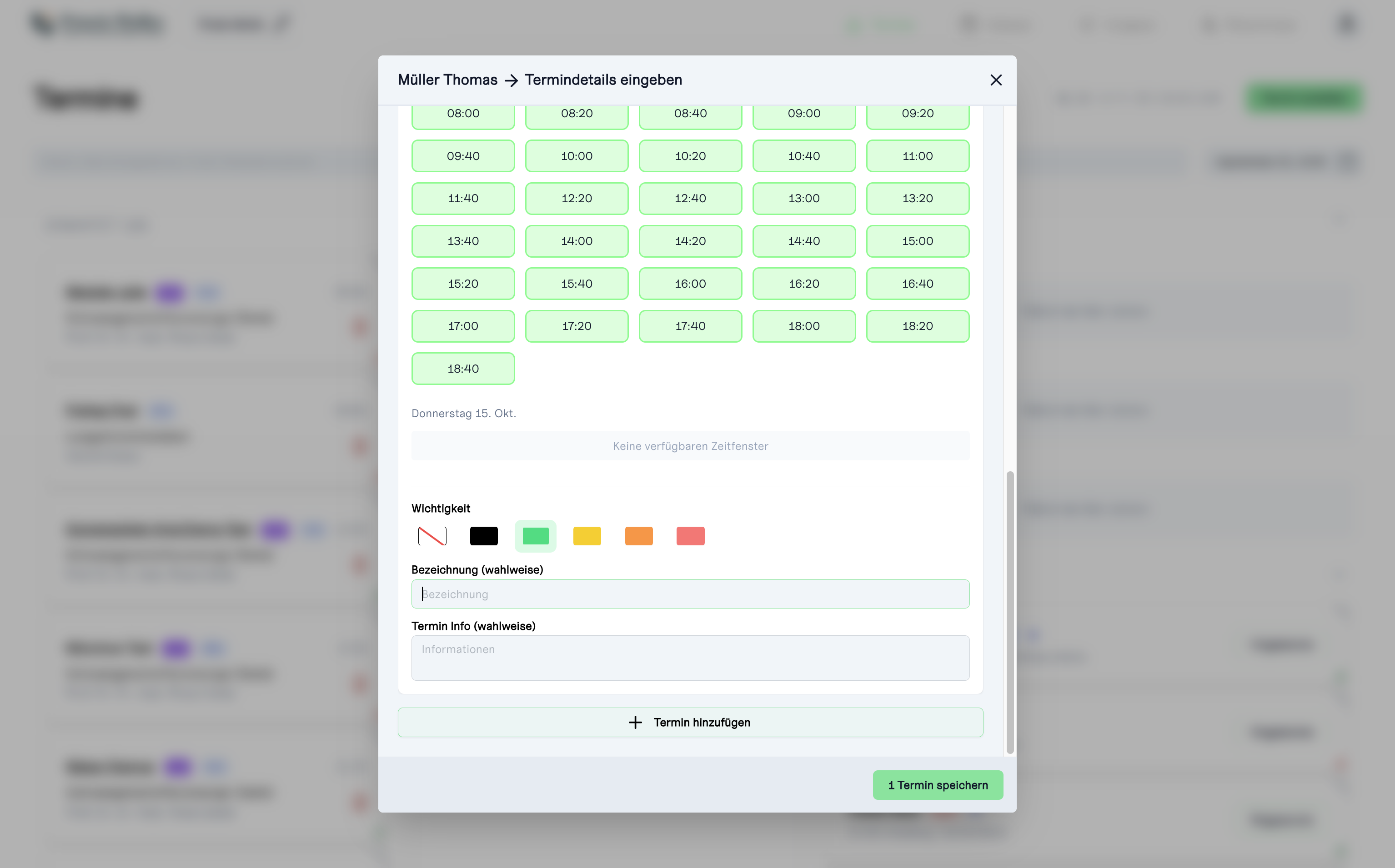Pick the 10:40 appointment time

click(x=804, y=156)
